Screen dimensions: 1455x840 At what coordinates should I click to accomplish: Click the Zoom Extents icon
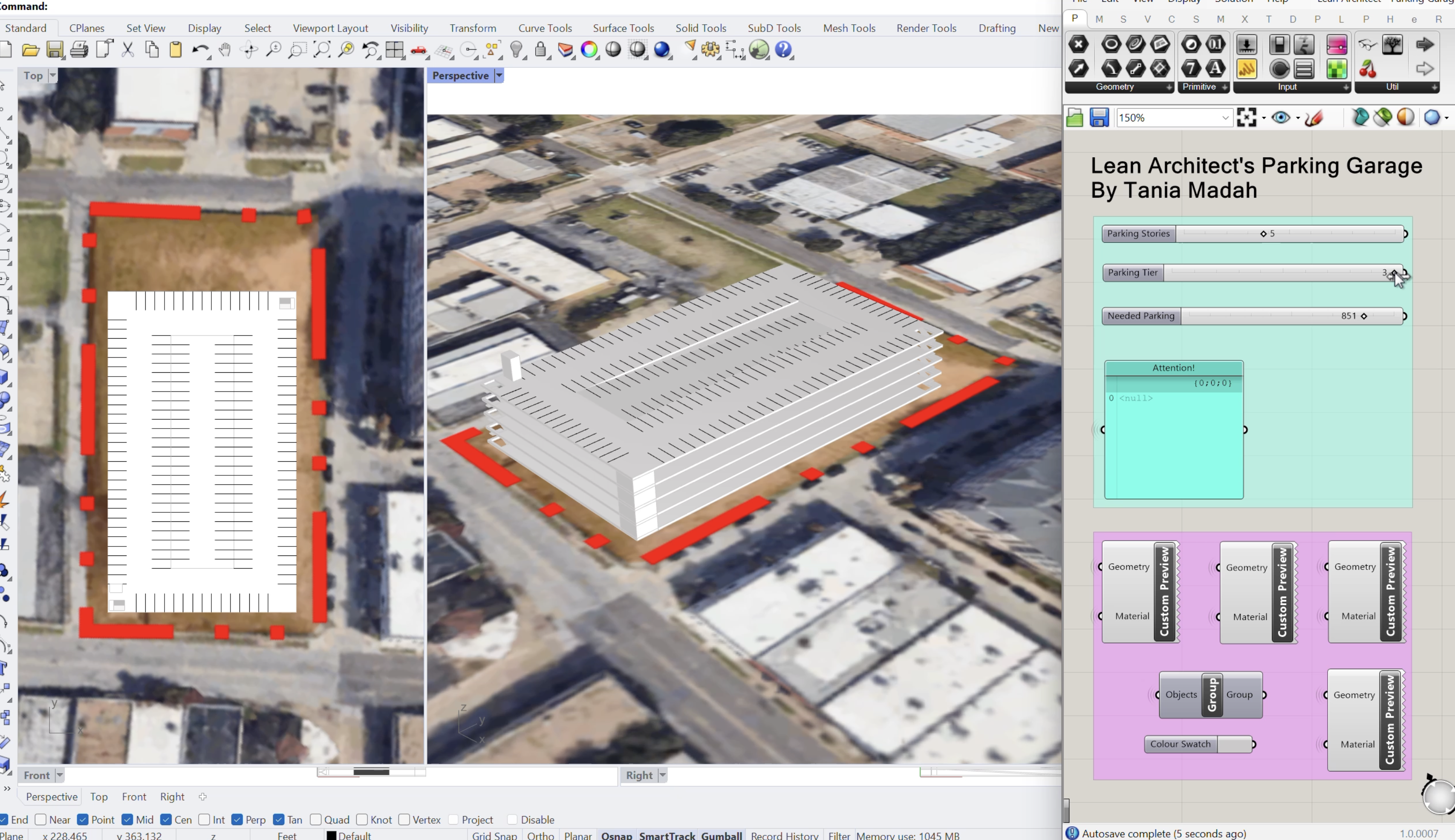coord(322,49)
